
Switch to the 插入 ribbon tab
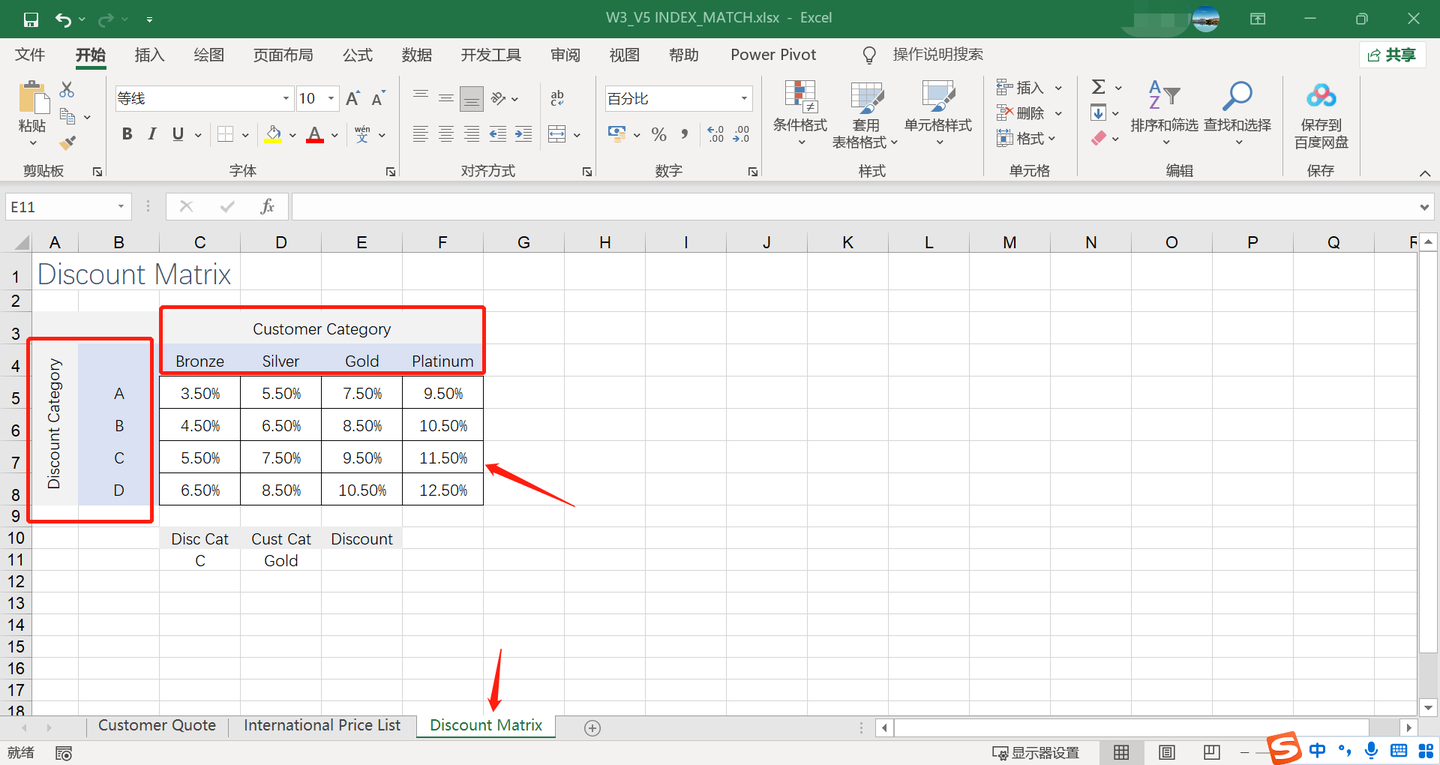149,55
